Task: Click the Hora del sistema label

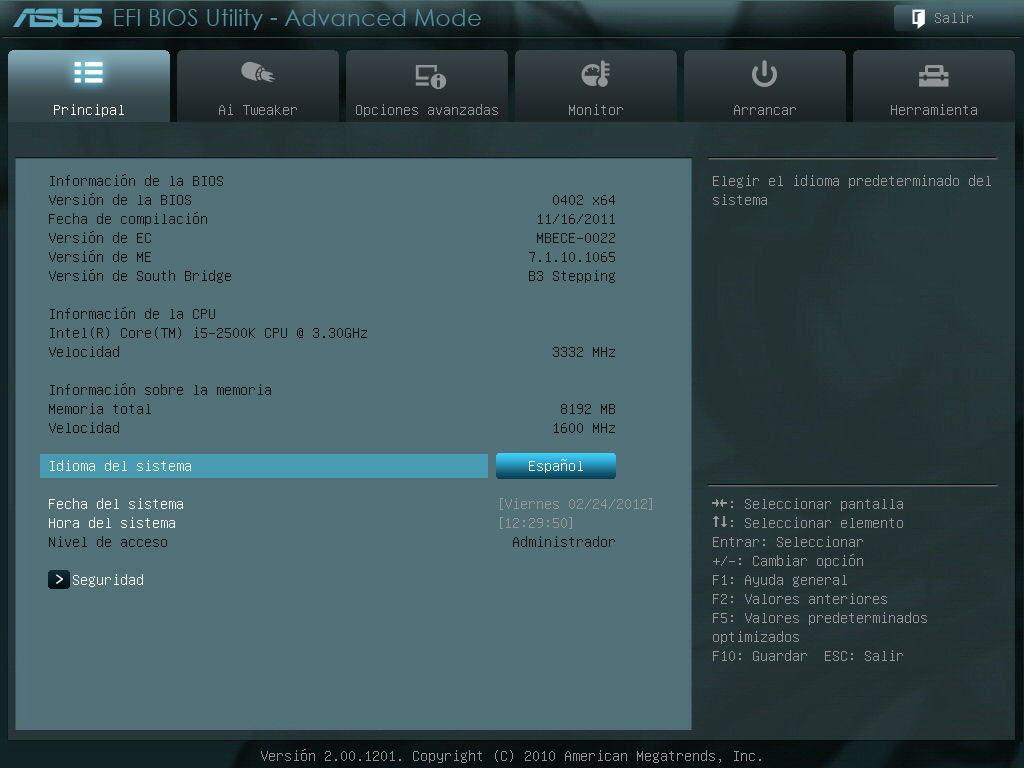Action: point(112,522)
